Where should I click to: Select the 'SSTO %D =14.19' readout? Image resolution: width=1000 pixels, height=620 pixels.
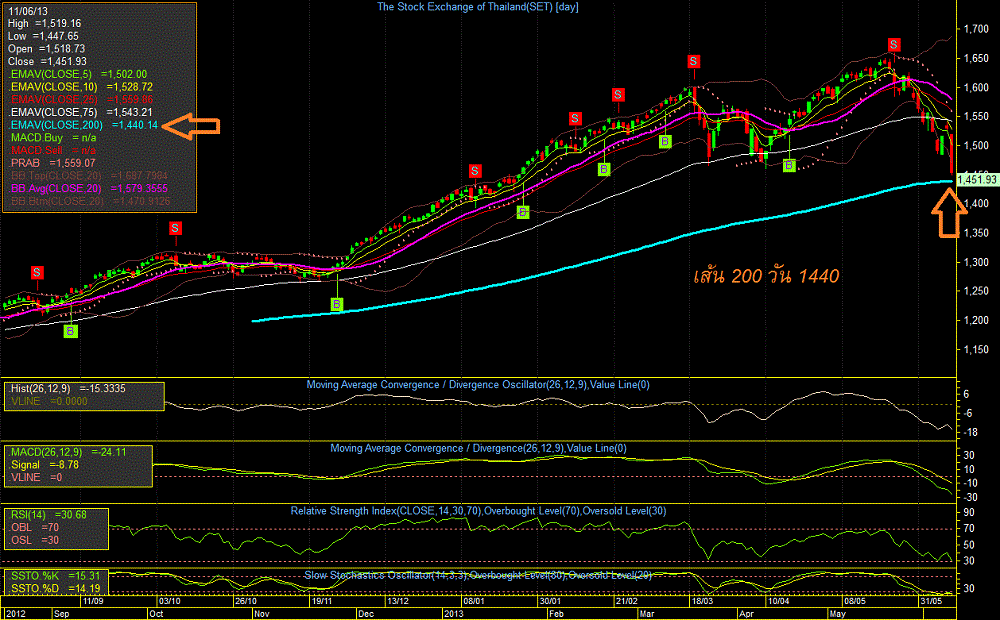[x=55, y=588]
